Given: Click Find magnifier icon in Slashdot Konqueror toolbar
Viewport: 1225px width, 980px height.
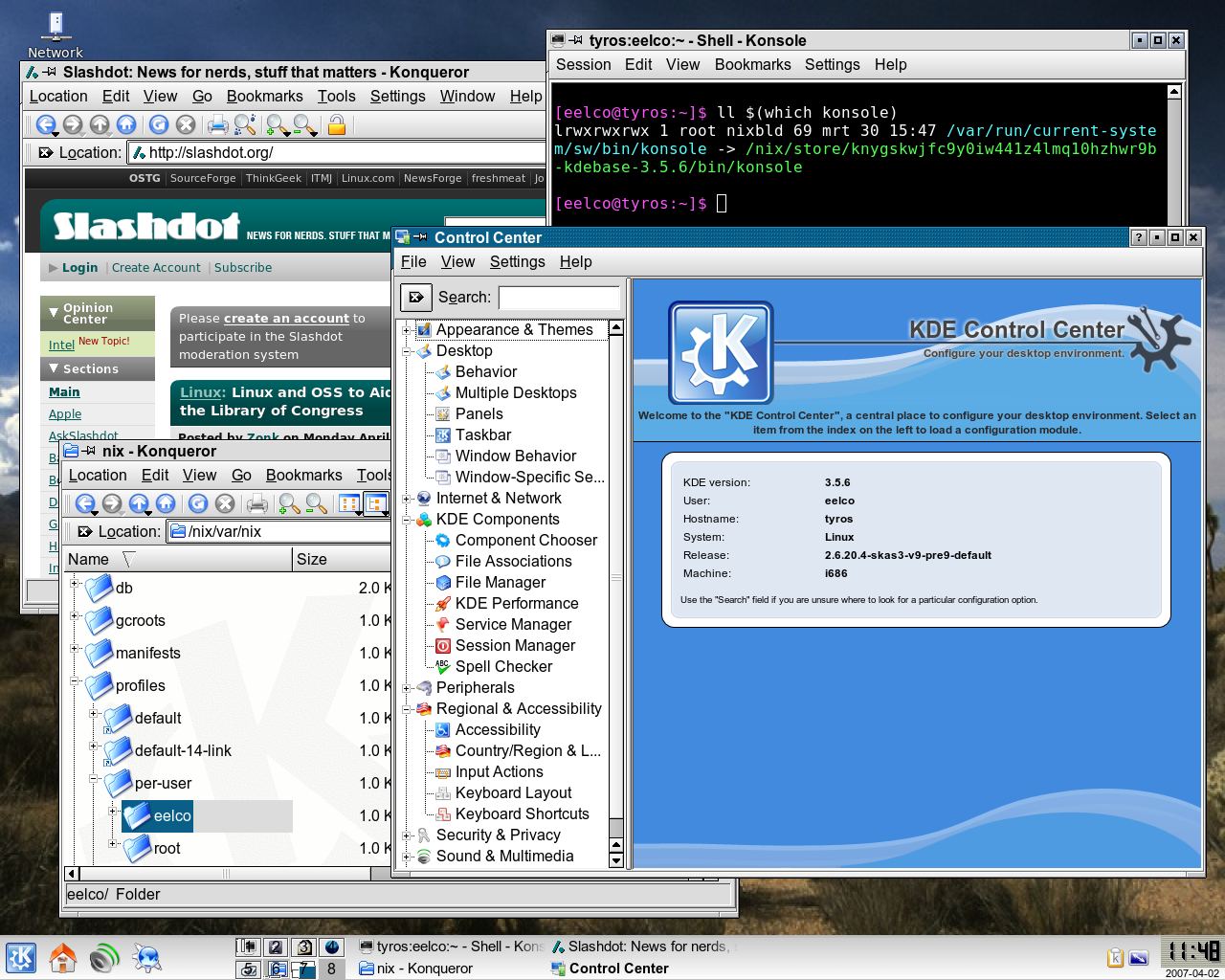Looking at the screenshot, I should tap(245, 124).
